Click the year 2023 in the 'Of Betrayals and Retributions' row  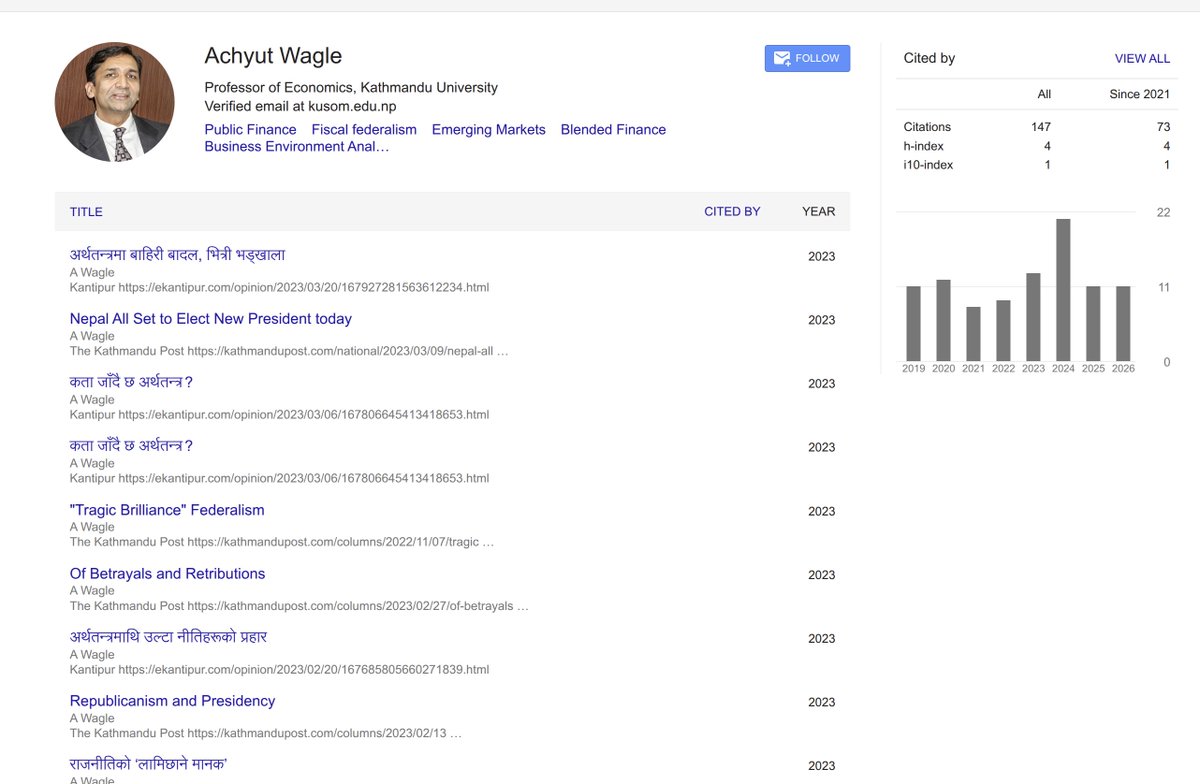pyautogui.click(x=821, y=575)
